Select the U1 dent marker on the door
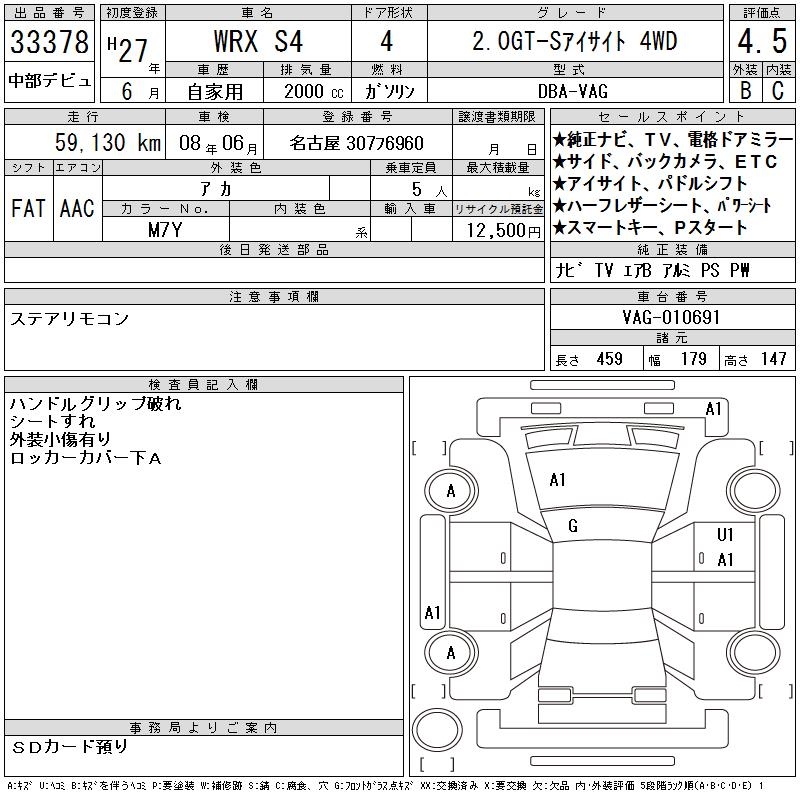The height and width of the screenshot is (800, 800). (x=725, y=535)
